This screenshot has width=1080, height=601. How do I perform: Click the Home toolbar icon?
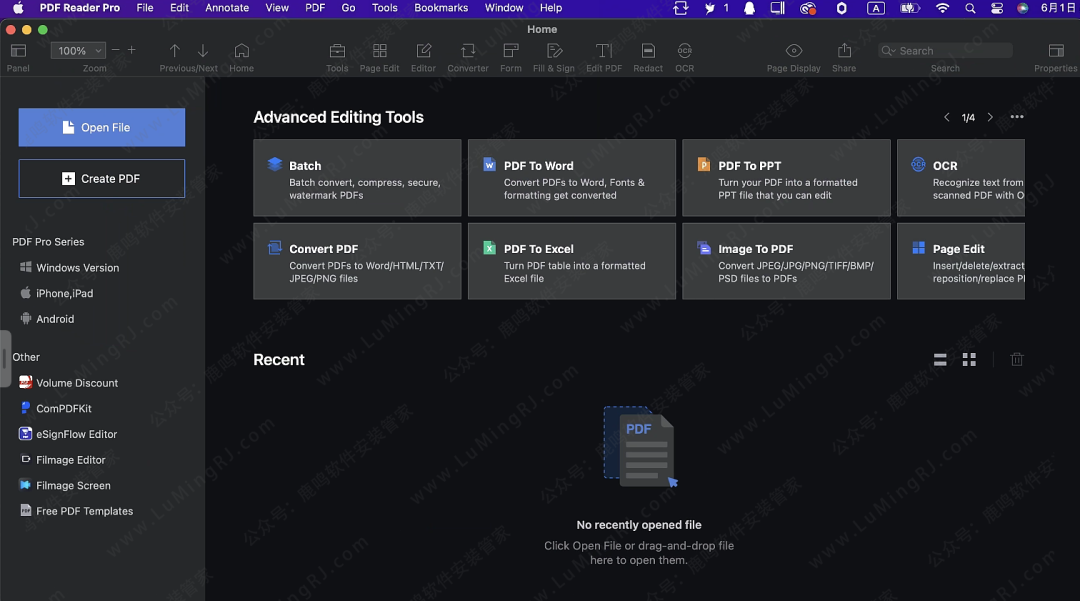coord(242,51)
